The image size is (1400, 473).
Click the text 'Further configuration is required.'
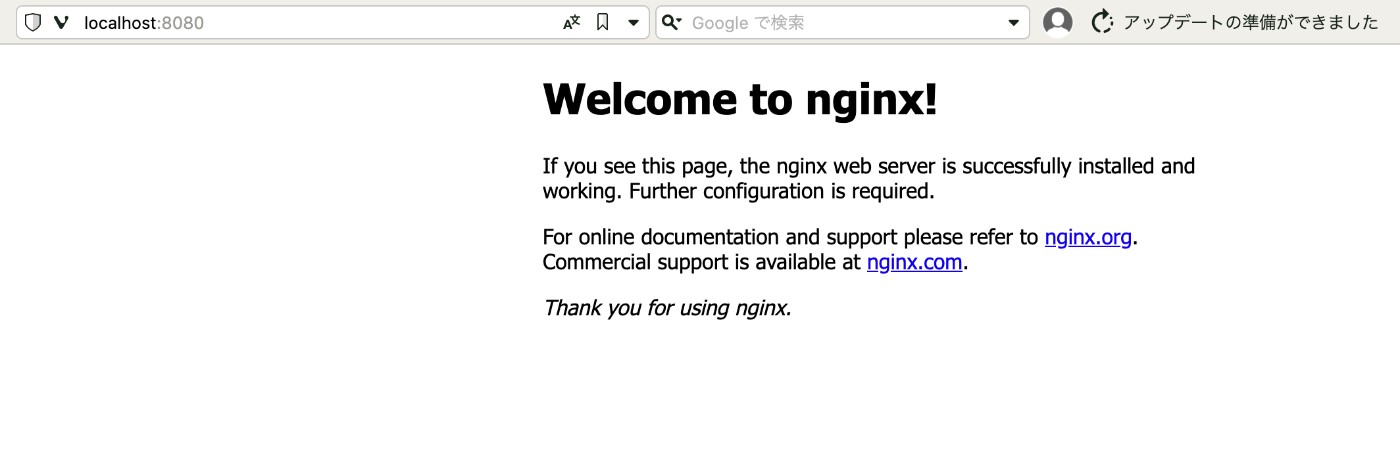(782, 191)
